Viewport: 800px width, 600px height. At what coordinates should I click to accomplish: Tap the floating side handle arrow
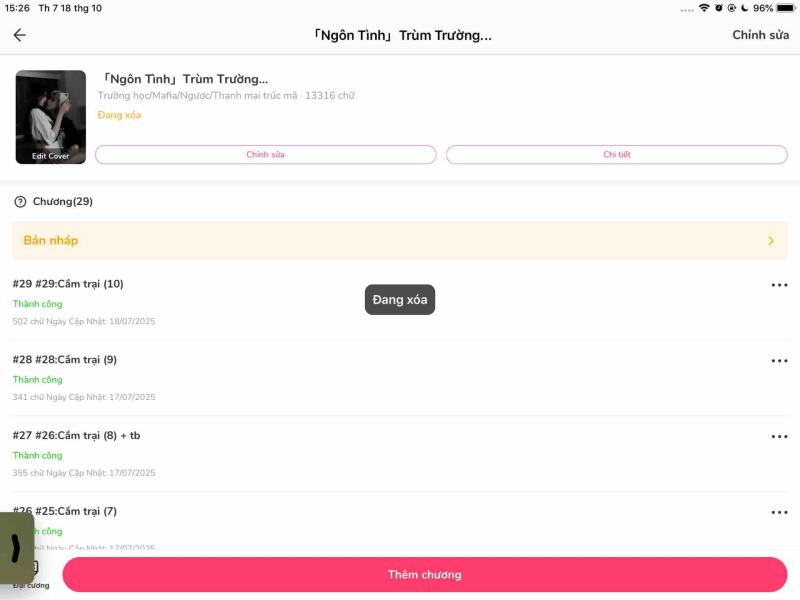pyautogui.click(x=16, y=547)
